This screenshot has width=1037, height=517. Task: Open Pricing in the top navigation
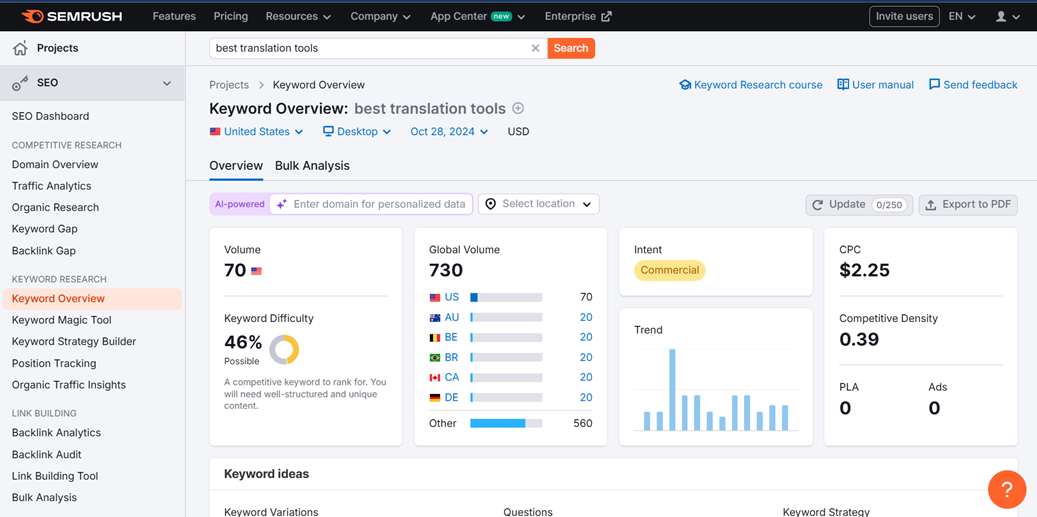(x=231, y=16)
